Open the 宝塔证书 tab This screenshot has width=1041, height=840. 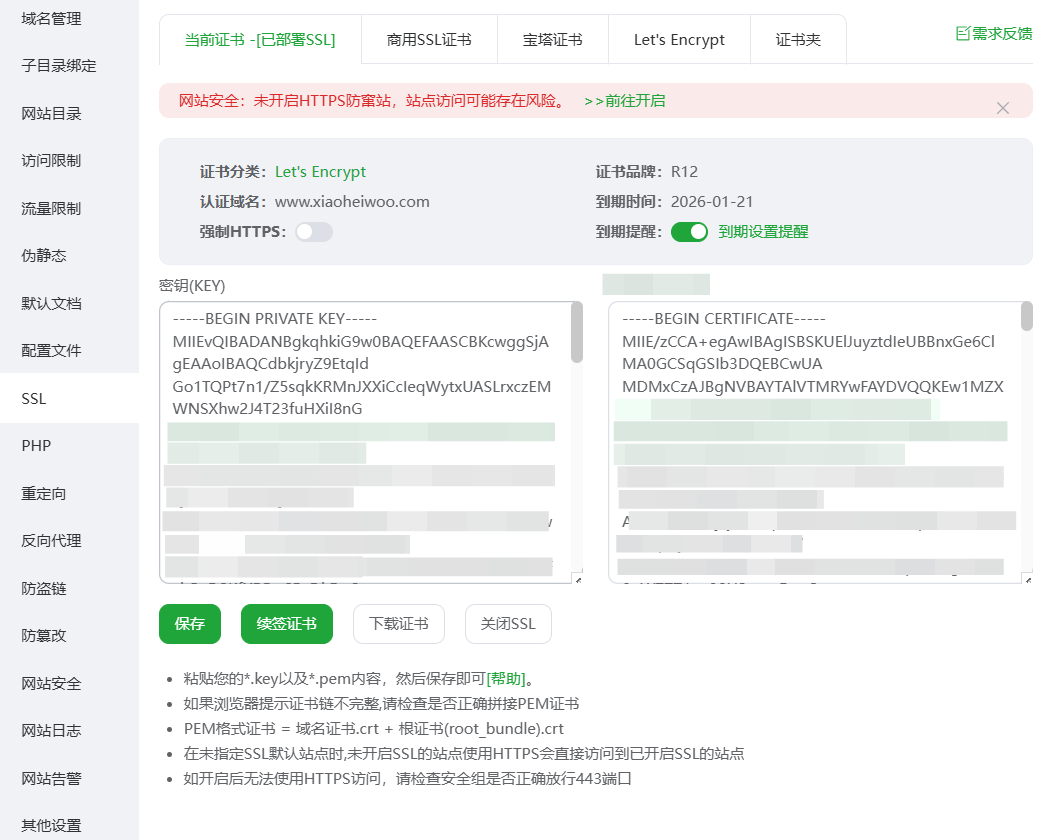coord(553,39)
